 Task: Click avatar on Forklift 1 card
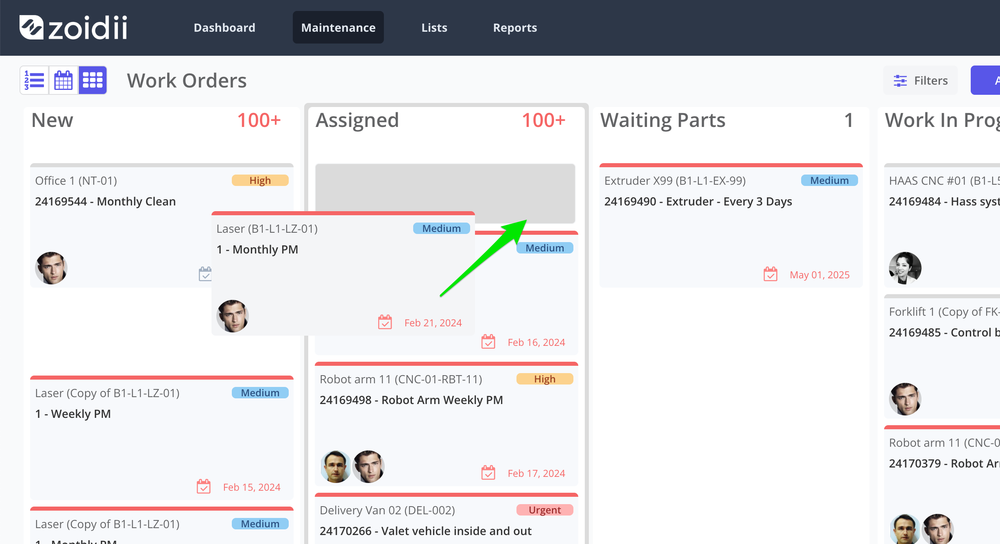coord(905,399)
